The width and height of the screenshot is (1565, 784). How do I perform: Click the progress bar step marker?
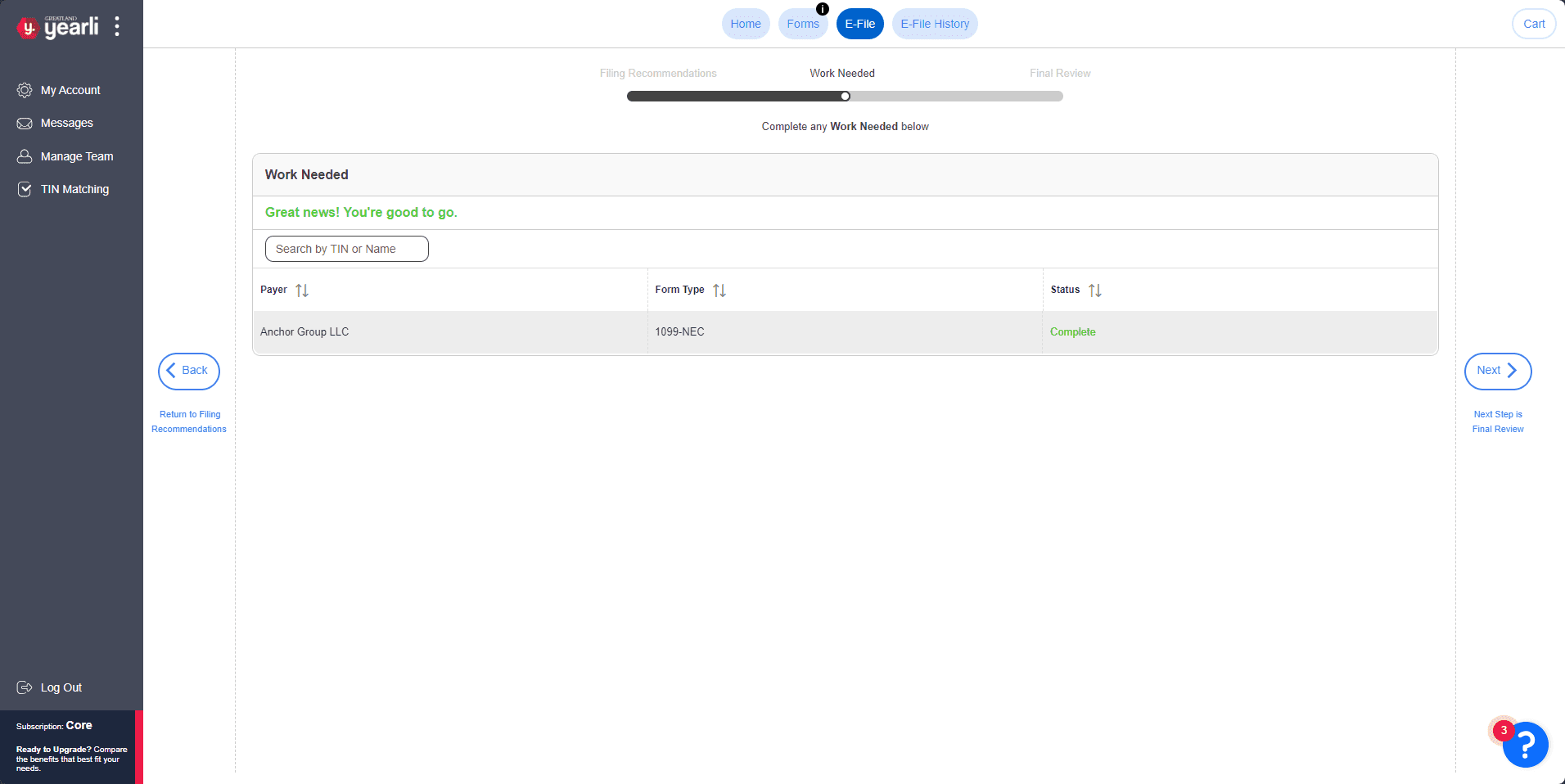pos(846,96)
